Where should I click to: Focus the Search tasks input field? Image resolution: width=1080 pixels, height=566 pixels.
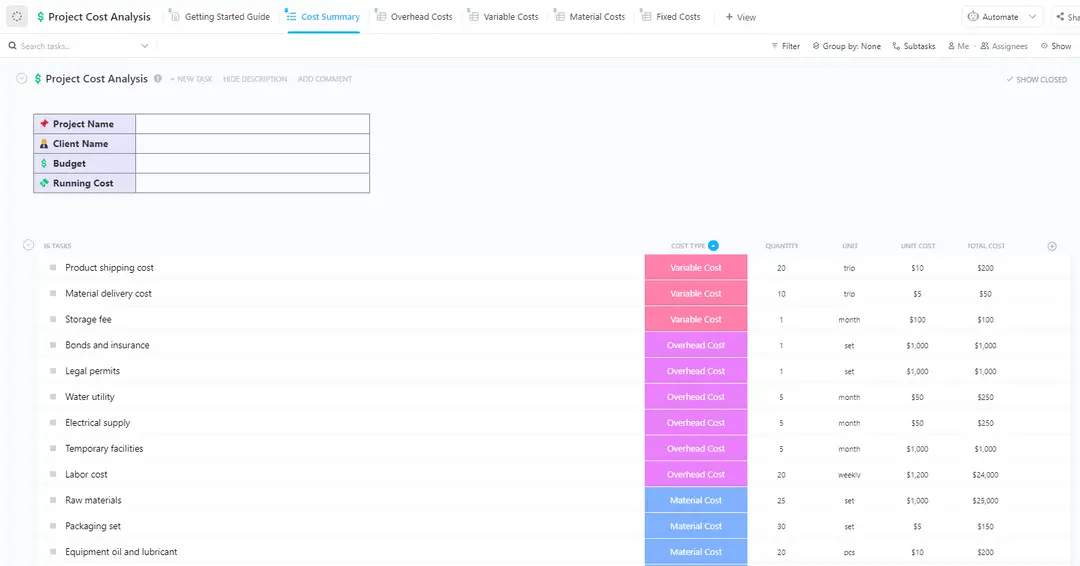point(77,46)
